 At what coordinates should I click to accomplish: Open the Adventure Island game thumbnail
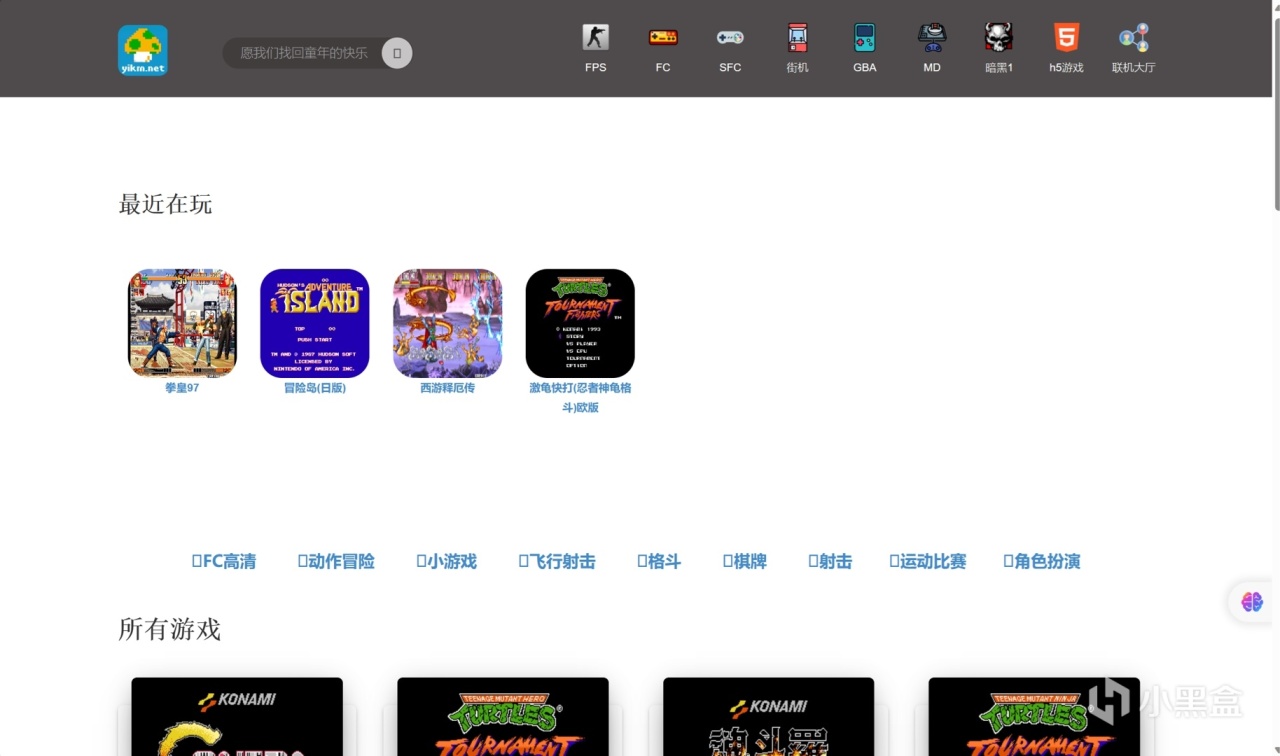pyautogui.click(x=315, y=323)
